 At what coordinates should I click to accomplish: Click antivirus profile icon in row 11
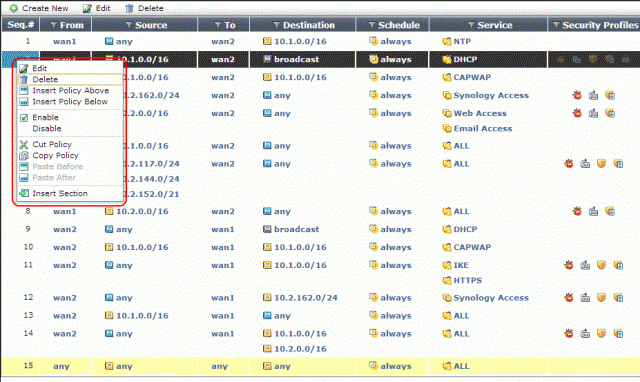point(569,265)
